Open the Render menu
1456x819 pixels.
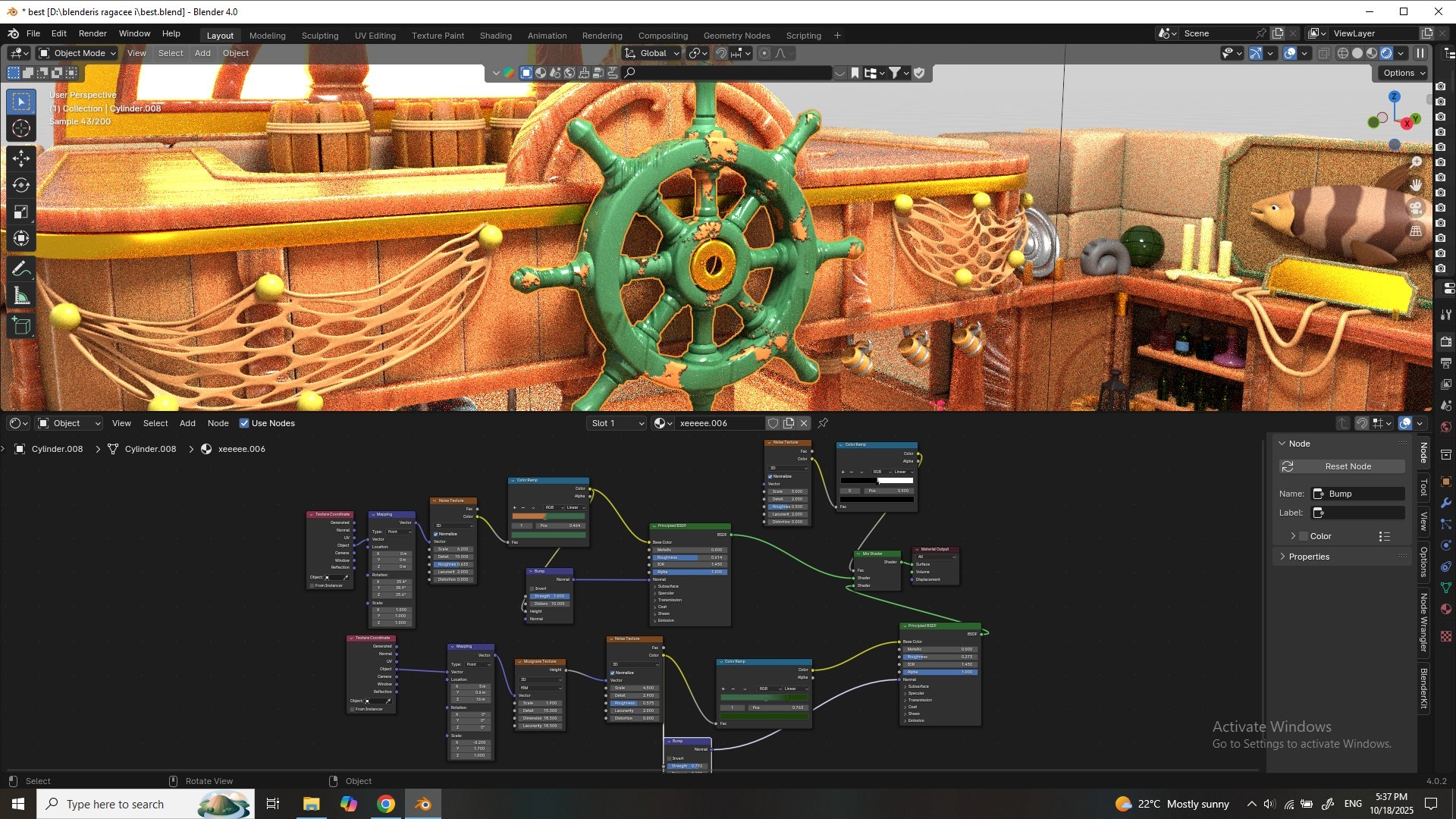pyautogui.click(x=93, y=33)
